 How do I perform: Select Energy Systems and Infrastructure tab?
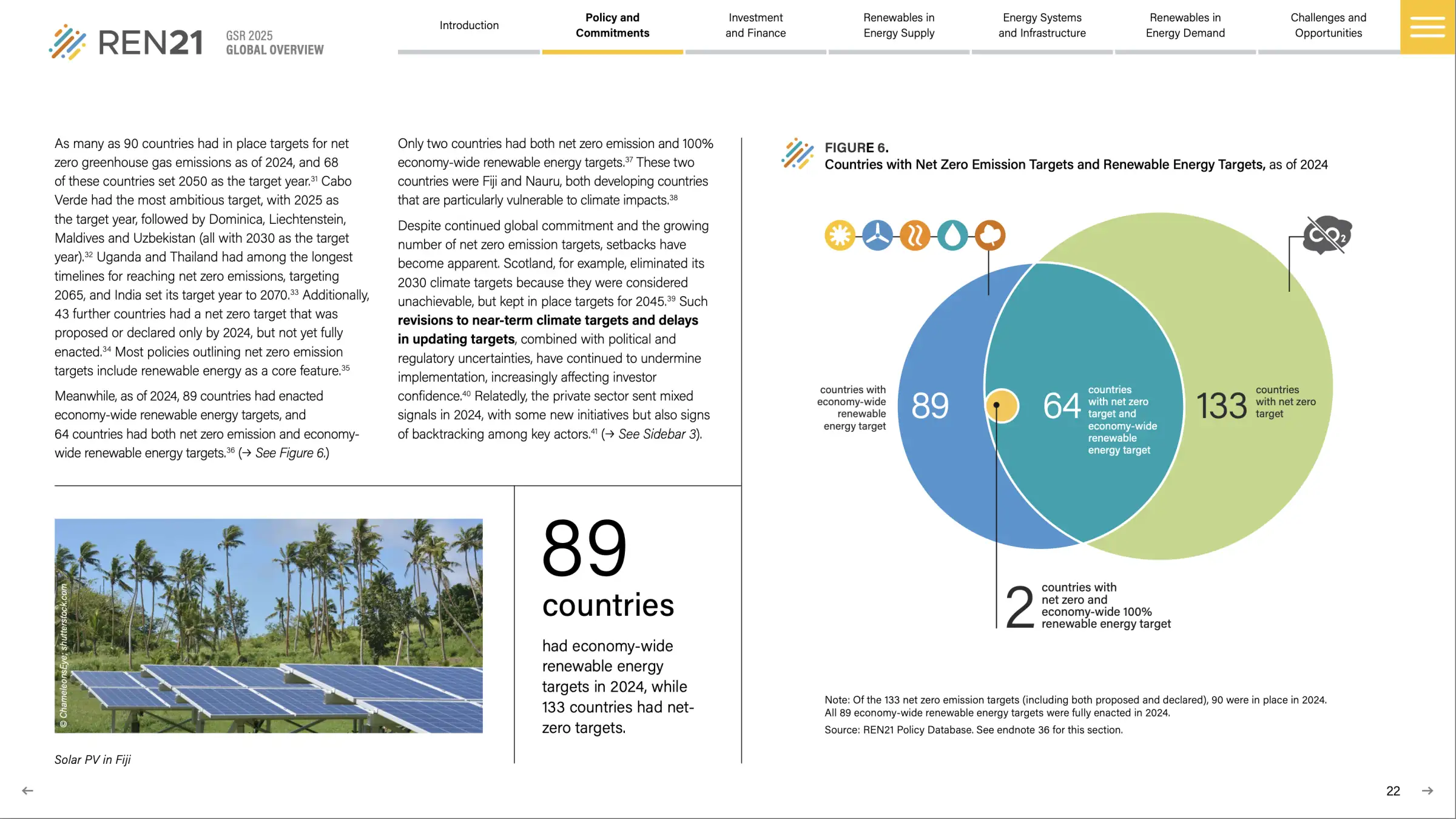pos(1042,25)
